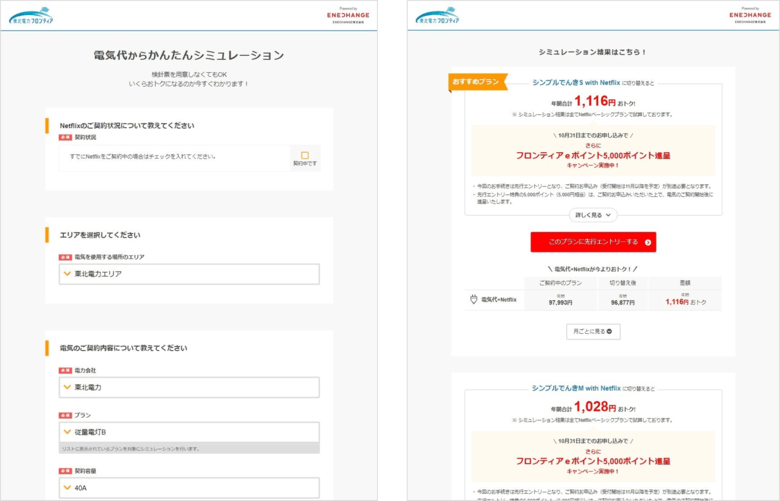Click the yellow chevron in the 40A dropdown
Screen dimensions: 780x501
click(67, 488)
